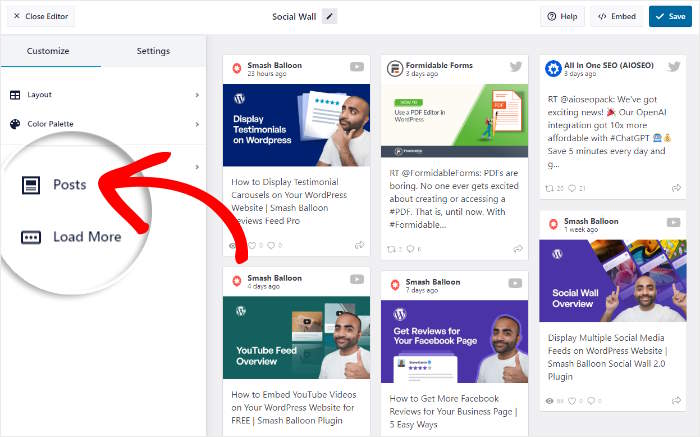
Task: Click the comment icon on Testimonial Carousels post
Action: coord(271,246)
